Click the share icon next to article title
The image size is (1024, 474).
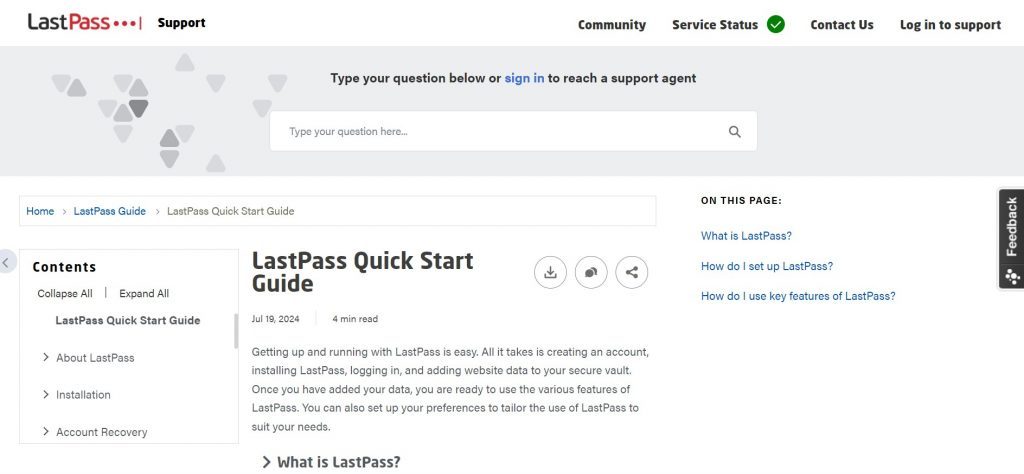pos(632,272)
